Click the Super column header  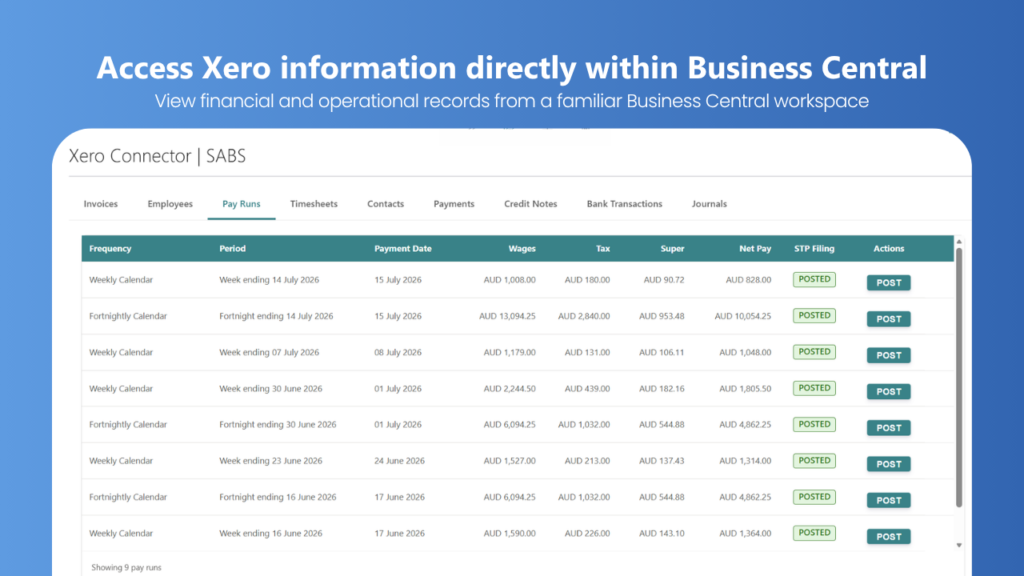click(x=672, y=249)
